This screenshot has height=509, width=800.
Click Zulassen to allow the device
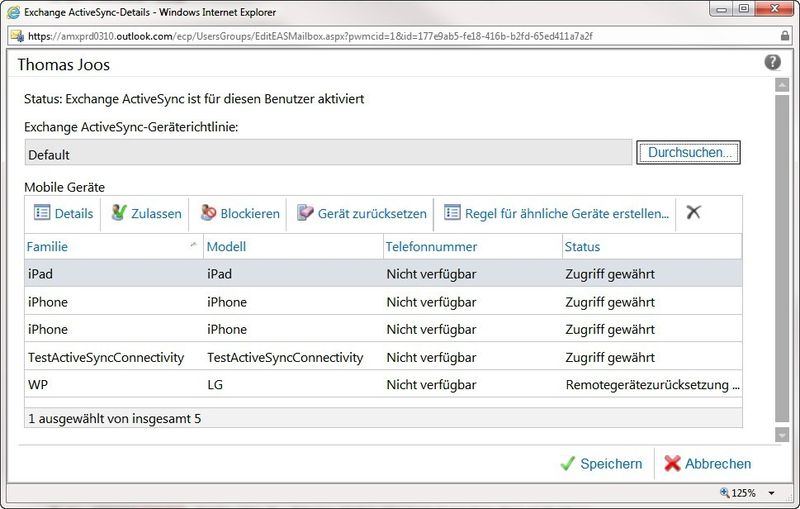coord(146,213)
